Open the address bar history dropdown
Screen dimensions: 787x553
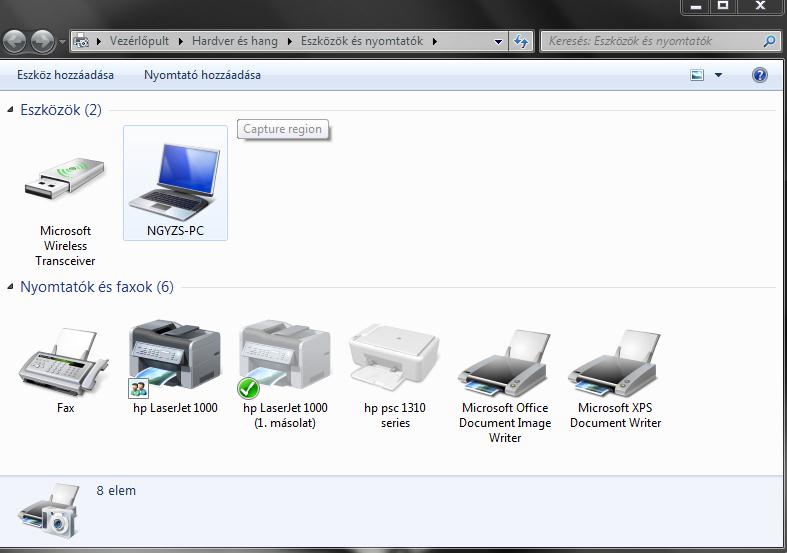coord(498,41)
